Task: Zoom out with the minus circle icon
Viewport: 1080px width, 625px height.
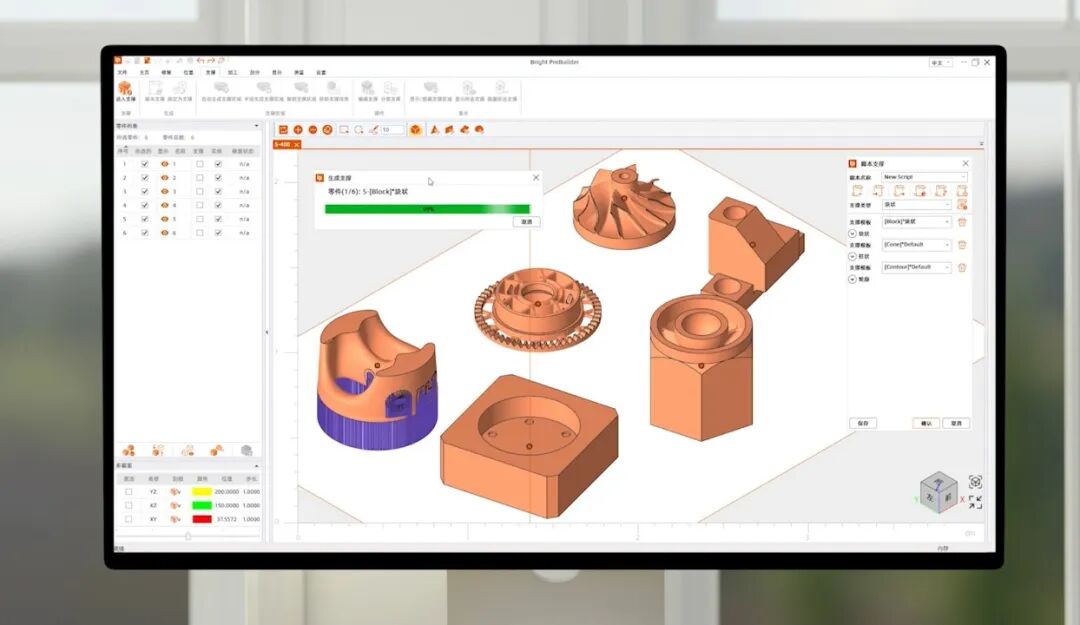Action: tap(313, 130)
